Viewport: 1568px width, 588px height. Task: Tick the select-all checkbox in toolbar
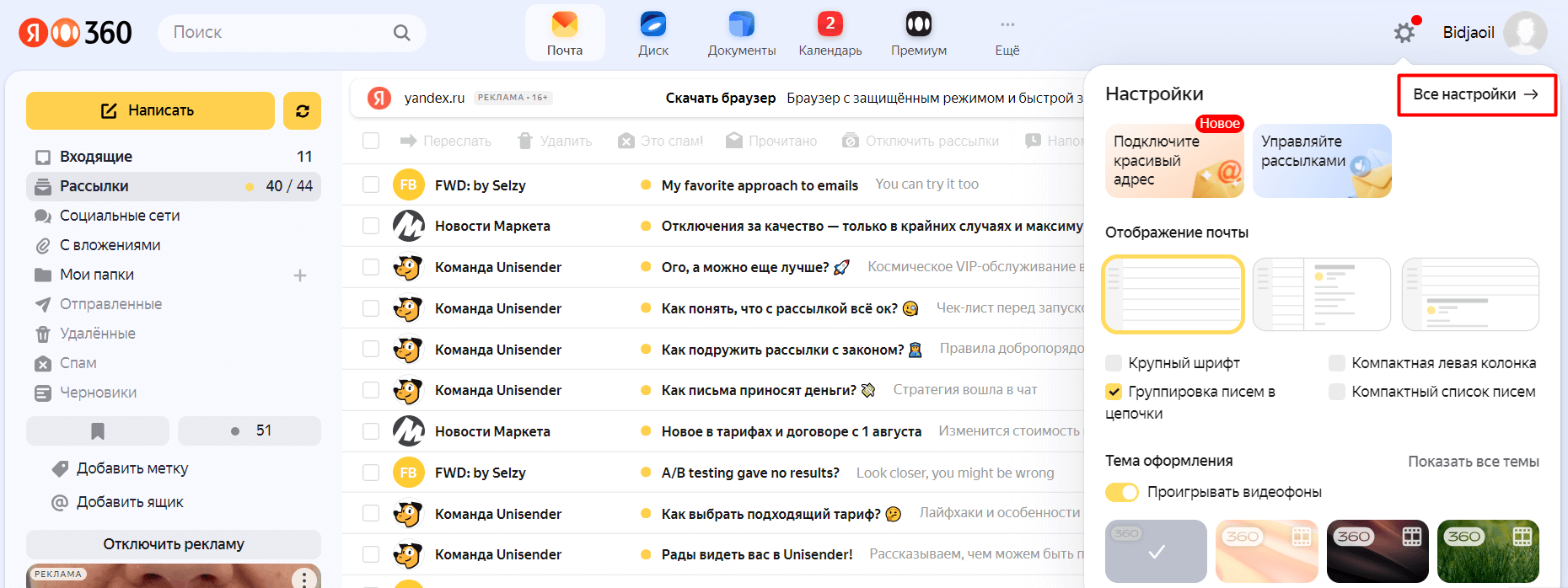coord(371,141)
